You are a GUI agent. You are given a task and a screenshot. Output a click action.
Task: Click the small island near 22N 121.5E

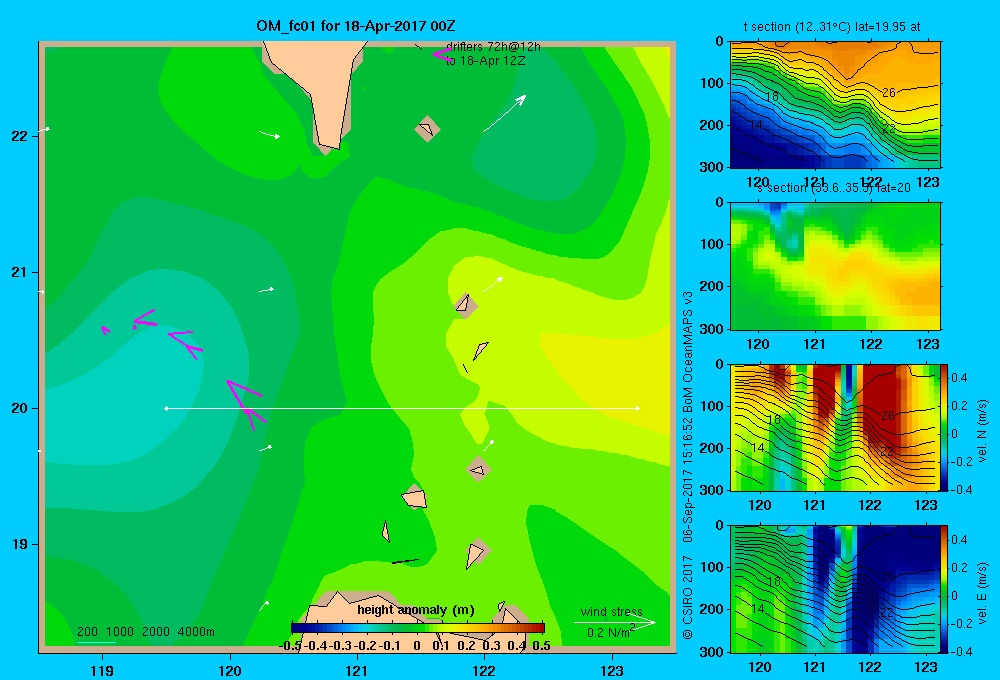click(427, 129)
